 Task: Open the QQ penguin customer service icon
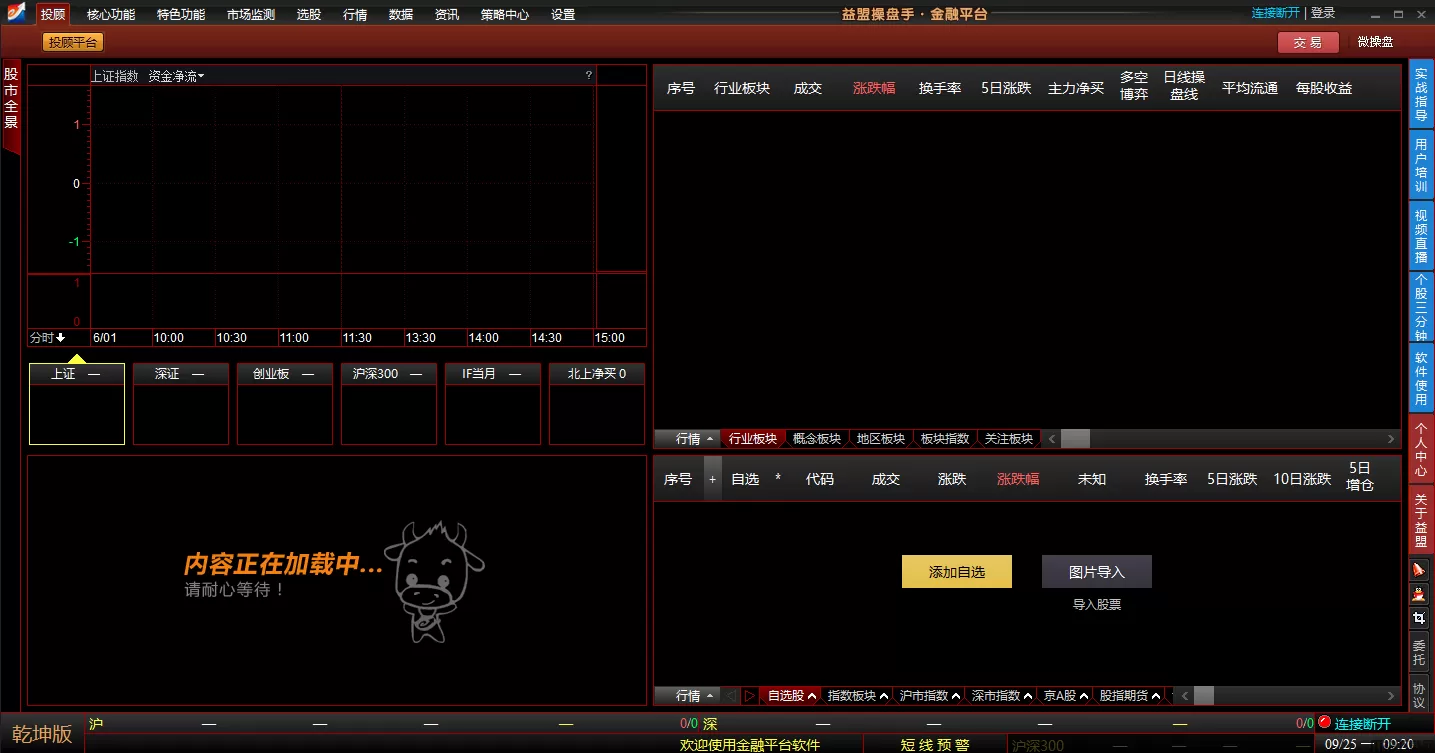tap(1419, 594)
